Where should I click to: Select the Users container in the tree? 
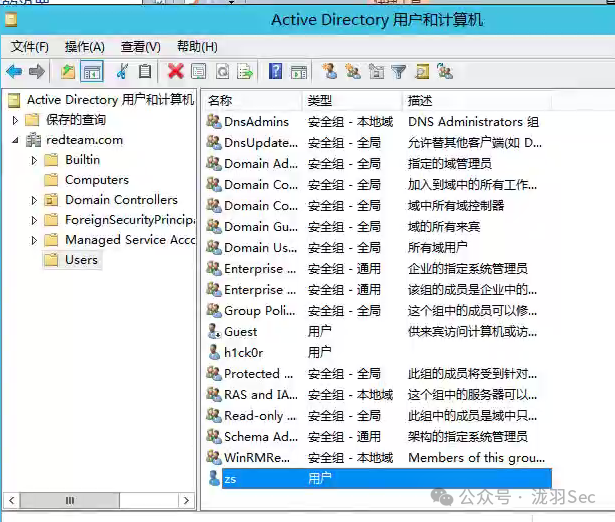coord(81,260)
